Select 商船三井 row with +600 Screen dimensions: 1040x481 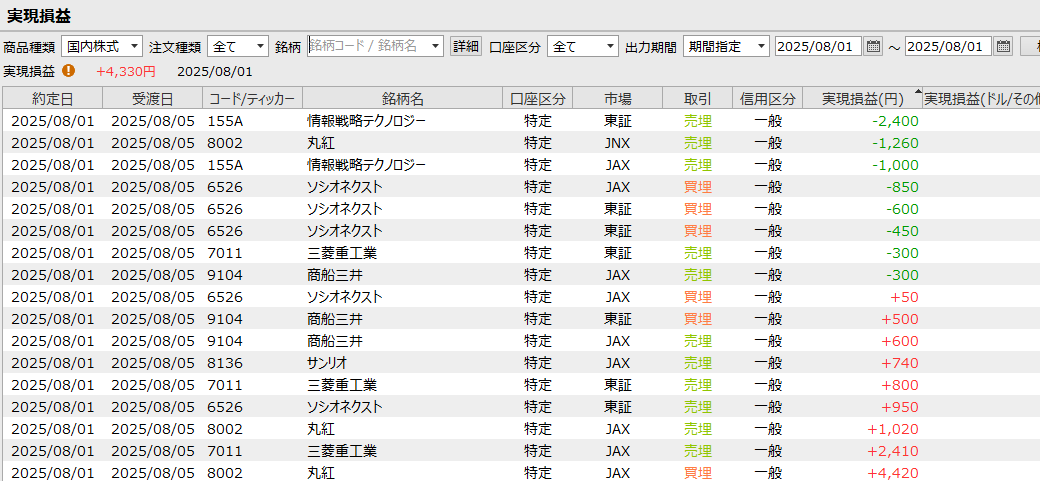click(x=520, y=340)
